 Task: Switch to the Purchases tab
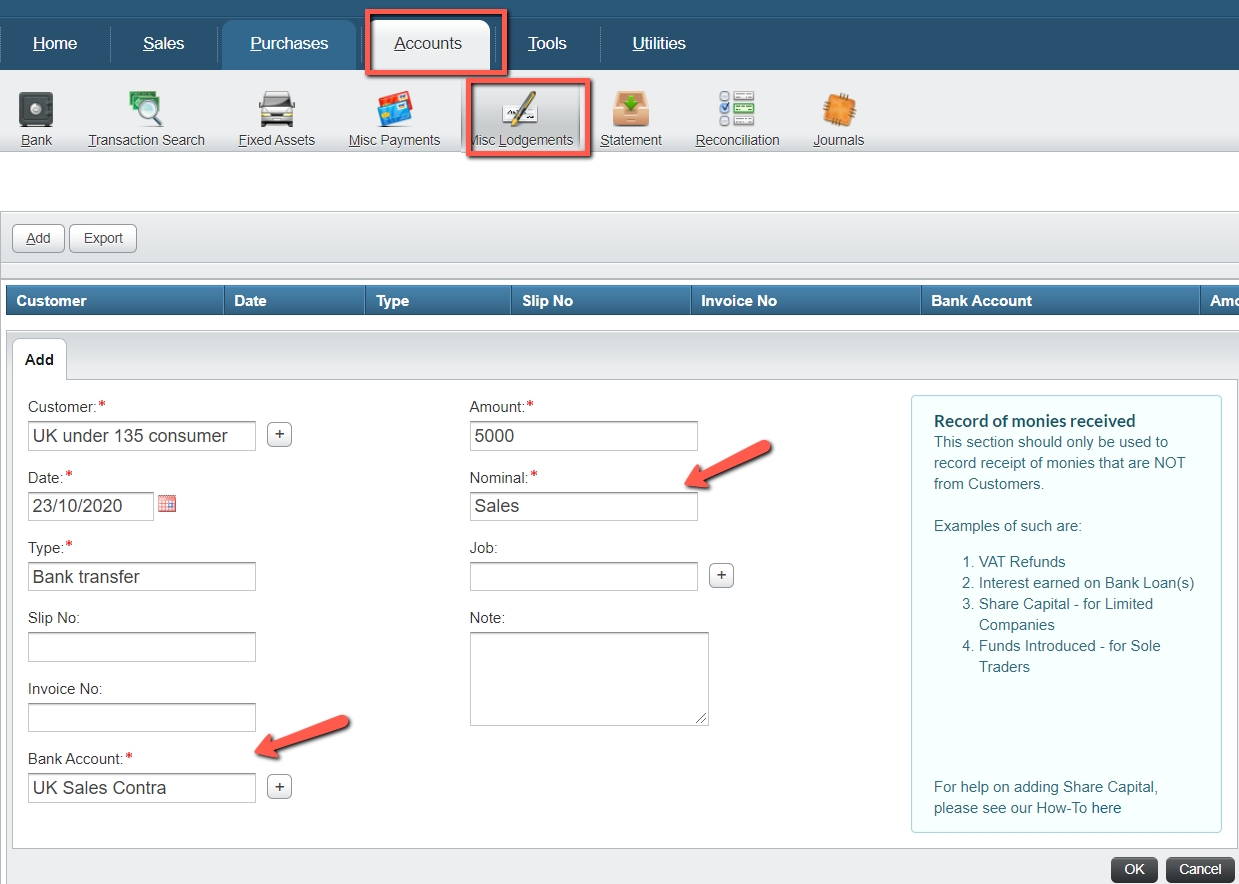coord(289,44)
